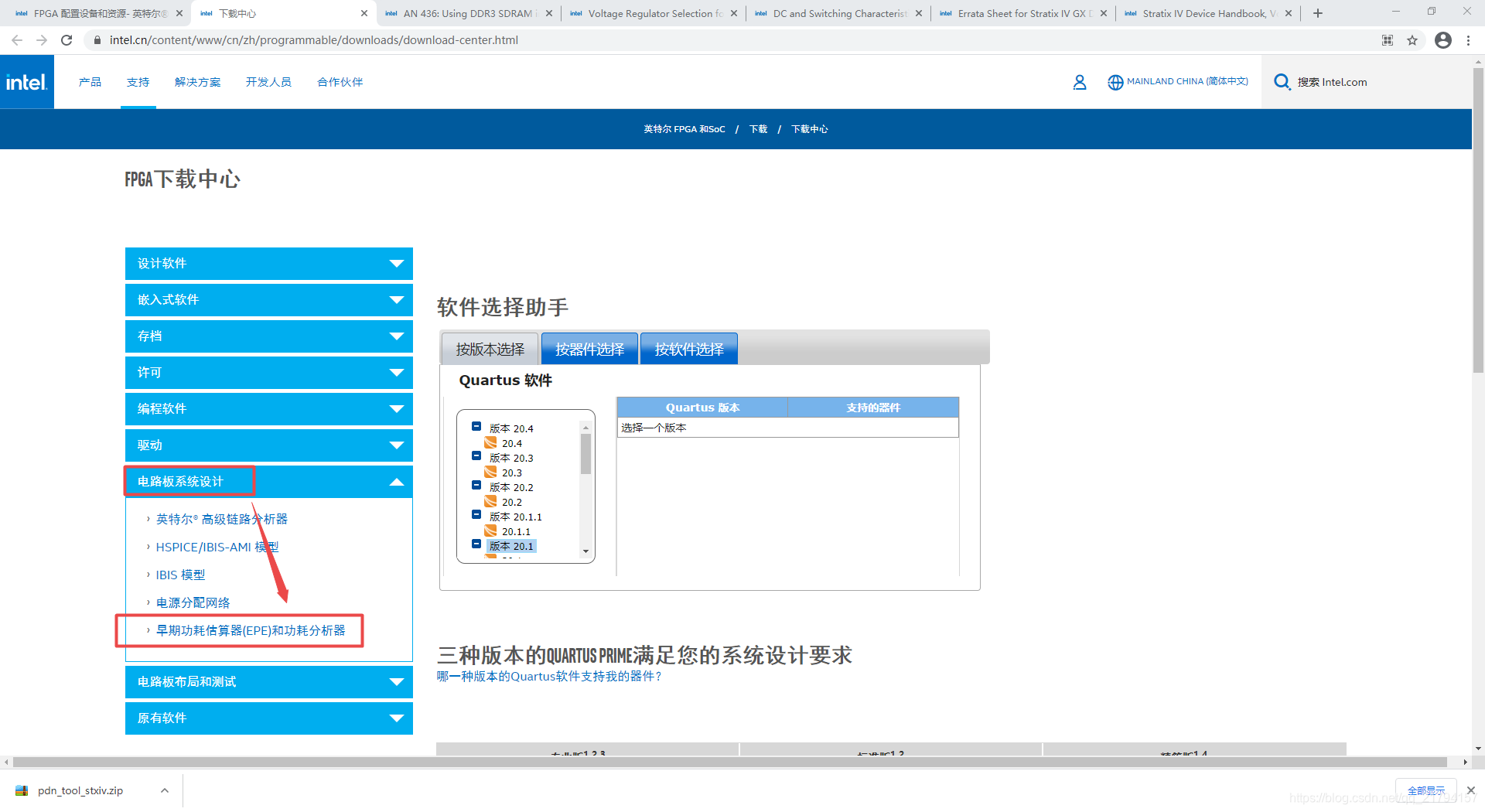
Task: Expand the 原有软件 sidebar section
Action: point(269,718)
